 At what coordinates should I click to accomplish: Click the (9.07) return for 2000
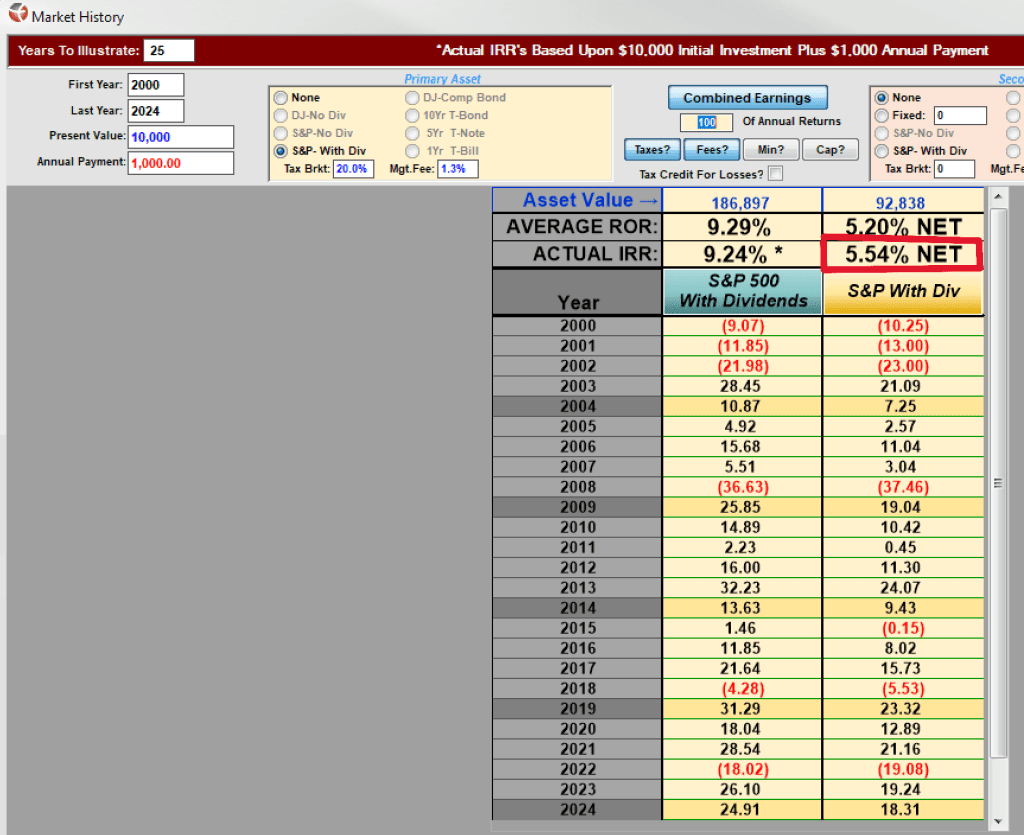tap(743, 326)
